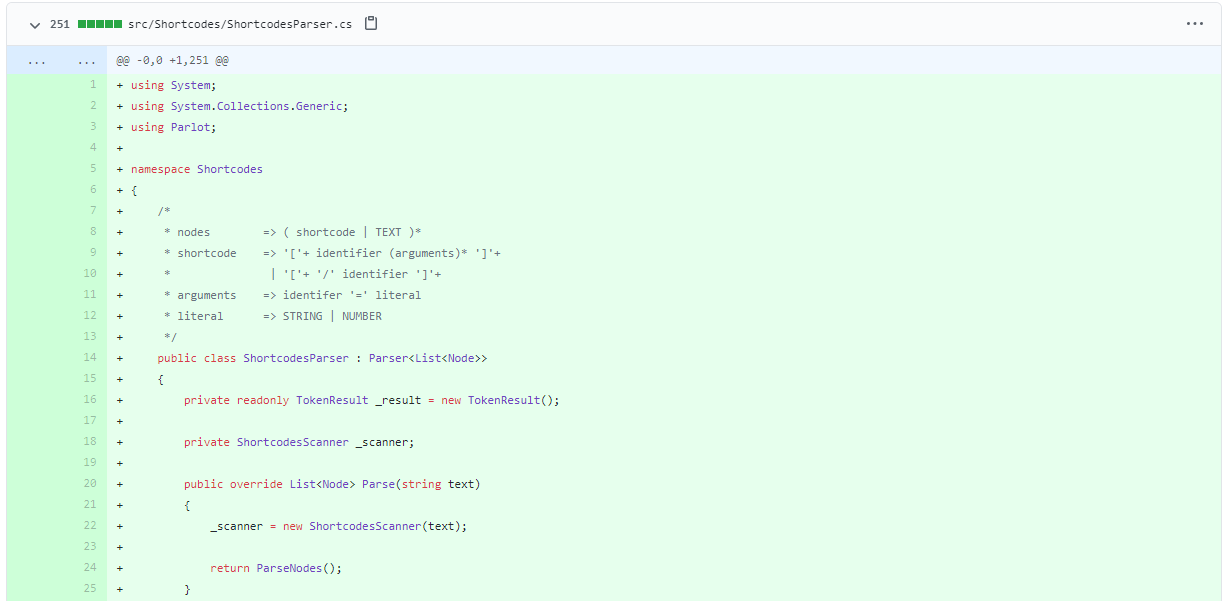Click the 'literal => STRING | NUMBER' comment
The height and width of the screenshot is (601, 1230).
coord(272,316)
